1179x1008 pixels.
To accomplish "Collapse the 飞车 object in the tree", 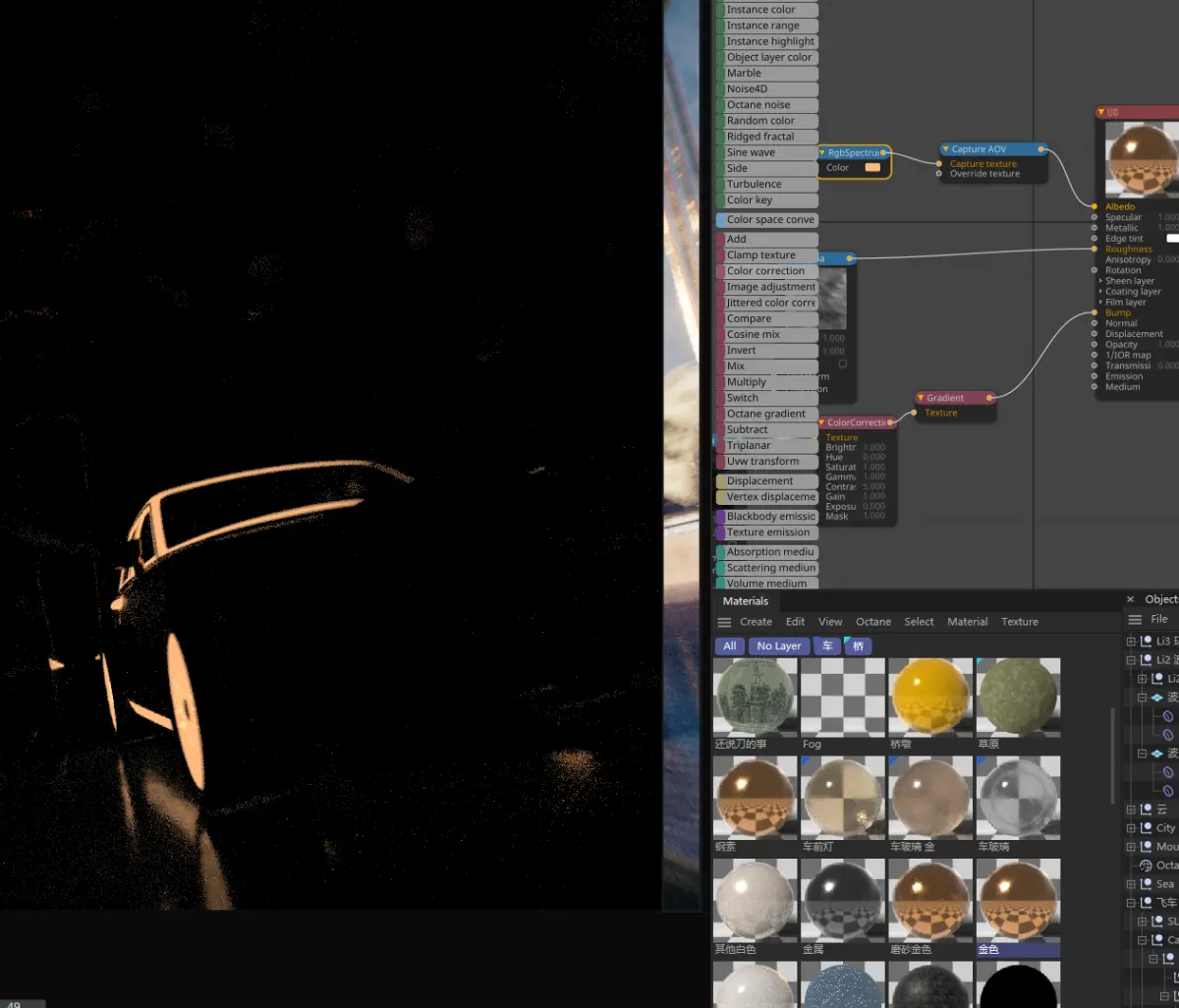I will pyautogui.click(x=1131, y=902).
